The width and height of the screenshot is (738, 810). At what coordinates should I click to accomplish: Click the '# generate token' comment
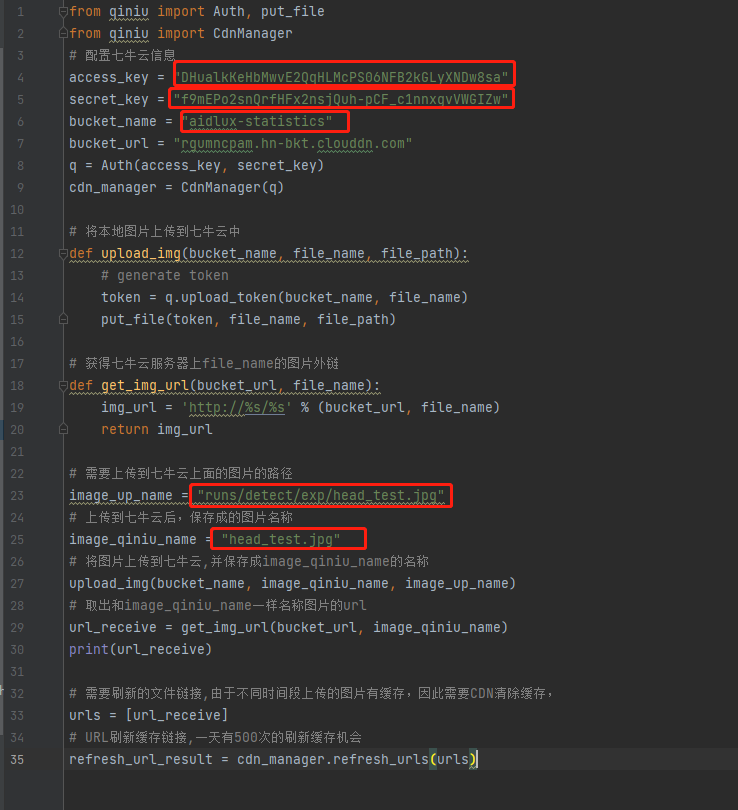click(x=165, y=275)
